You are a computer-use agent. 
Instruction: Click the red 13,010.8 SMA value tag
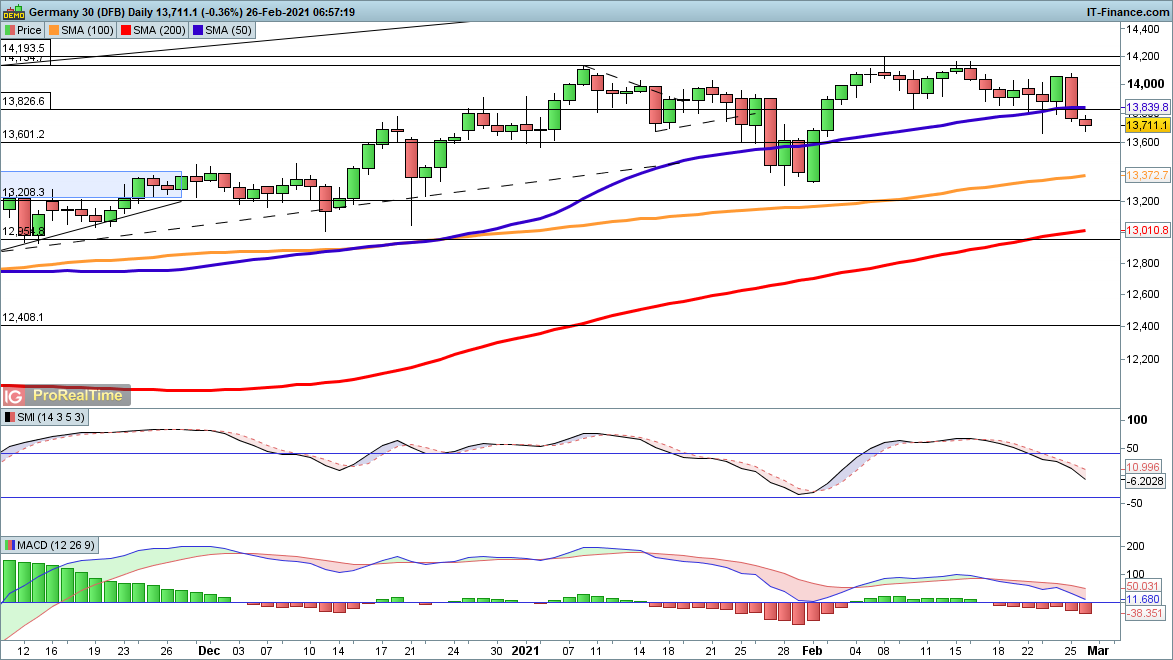pos(1147,230)
